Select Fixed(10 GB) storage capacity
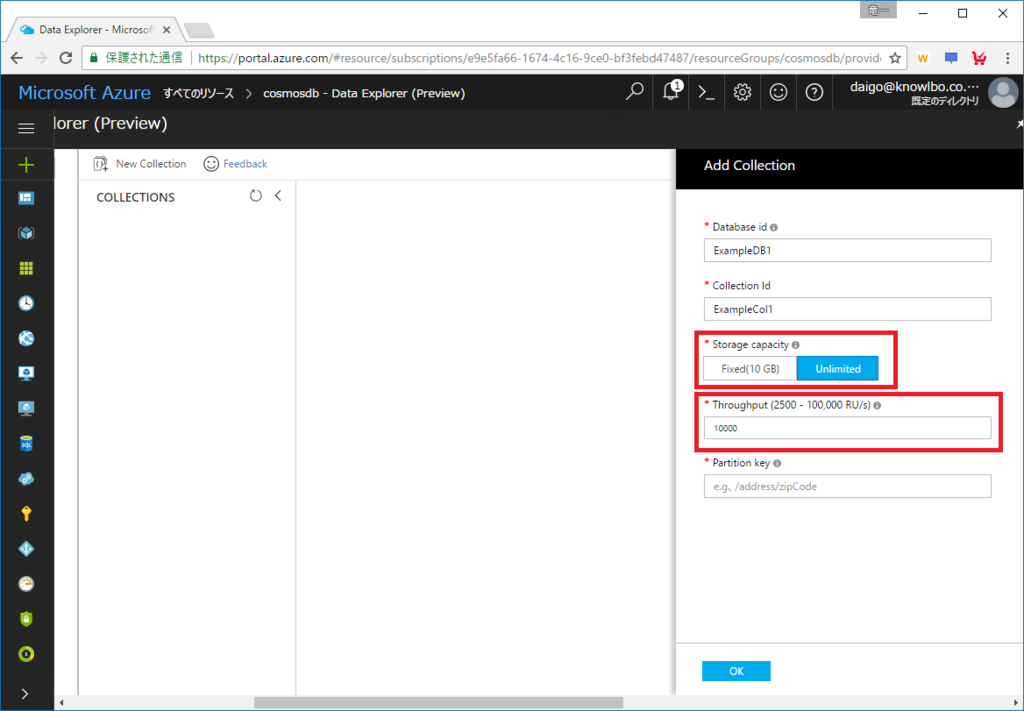The height and width of the screenshot is (711, 1024). 750,369
